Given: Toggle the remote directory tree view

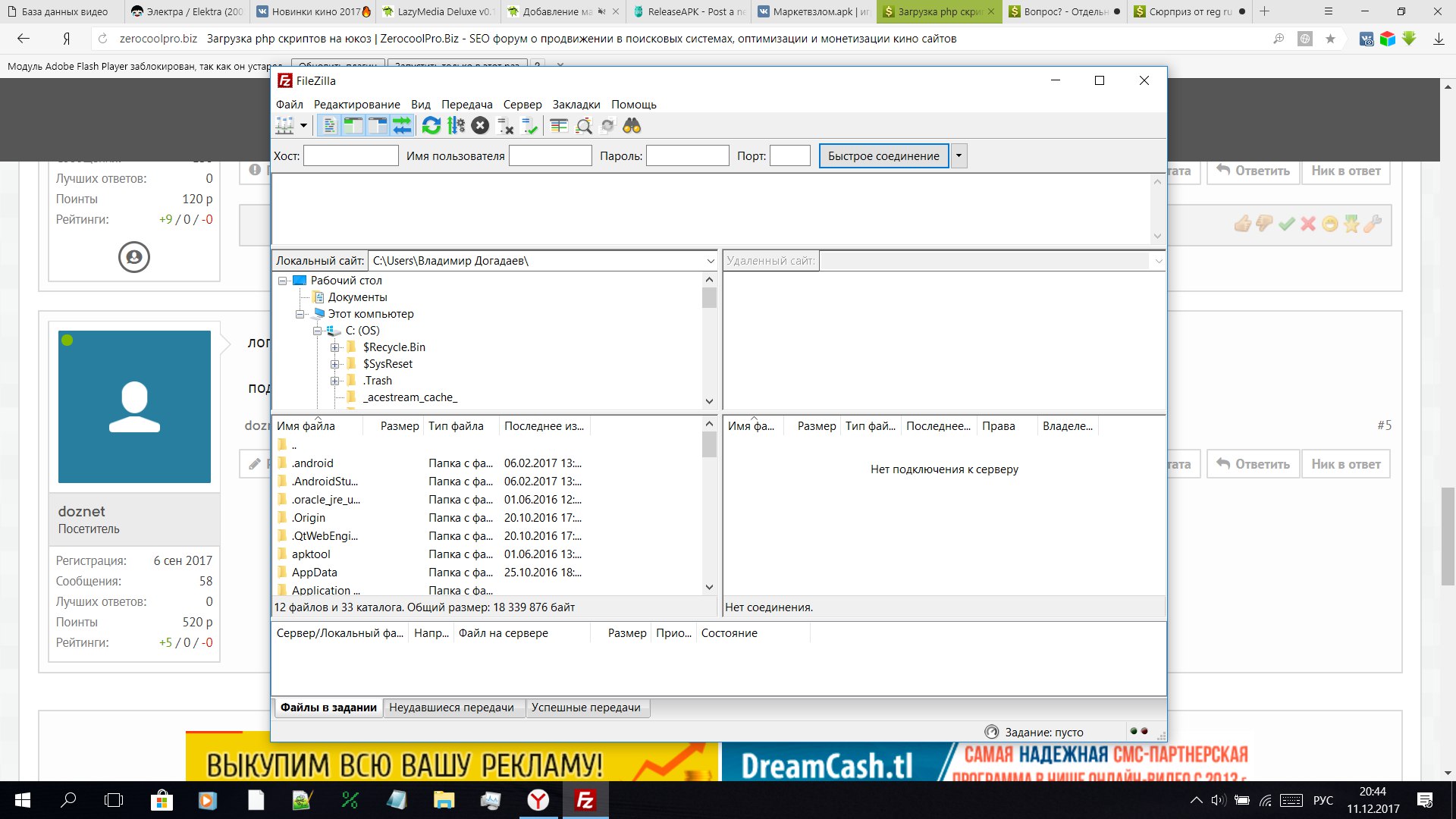Looking at the screenshot, I should click(x=378, y=126).
